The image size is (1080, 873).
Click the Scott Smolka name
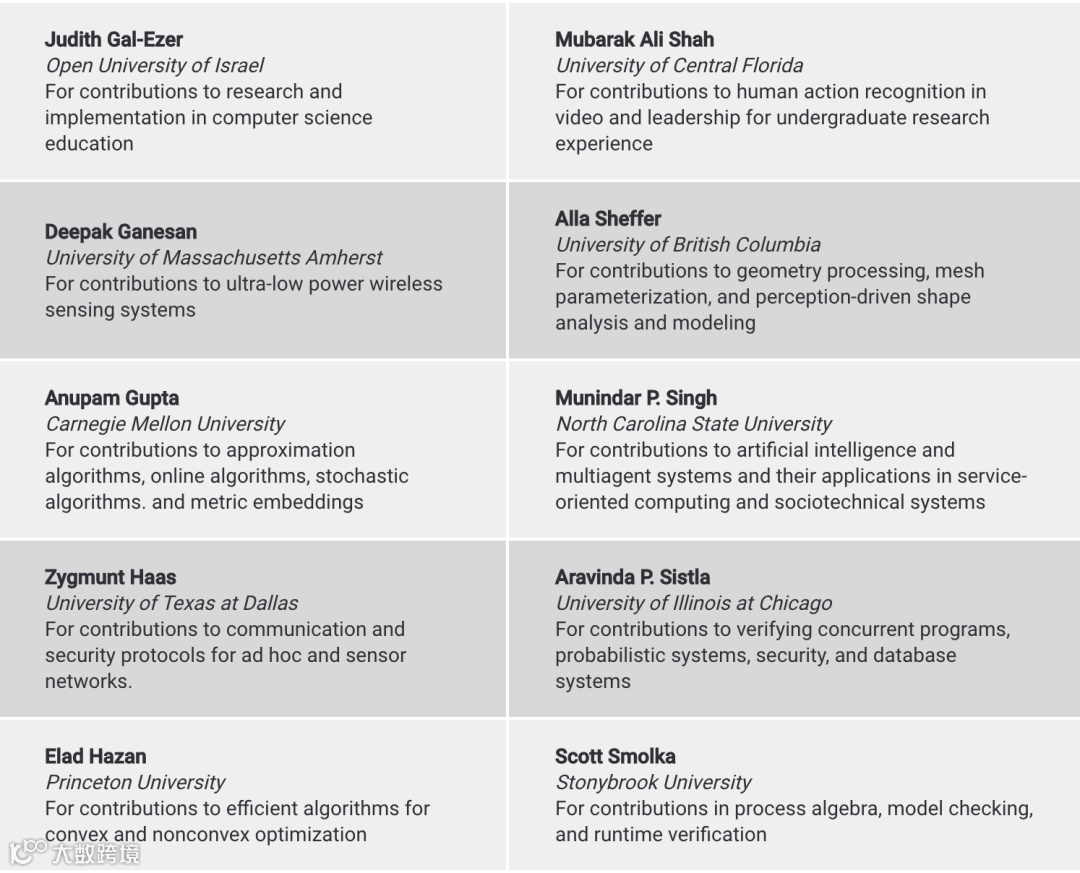click(x=615, y=756)
